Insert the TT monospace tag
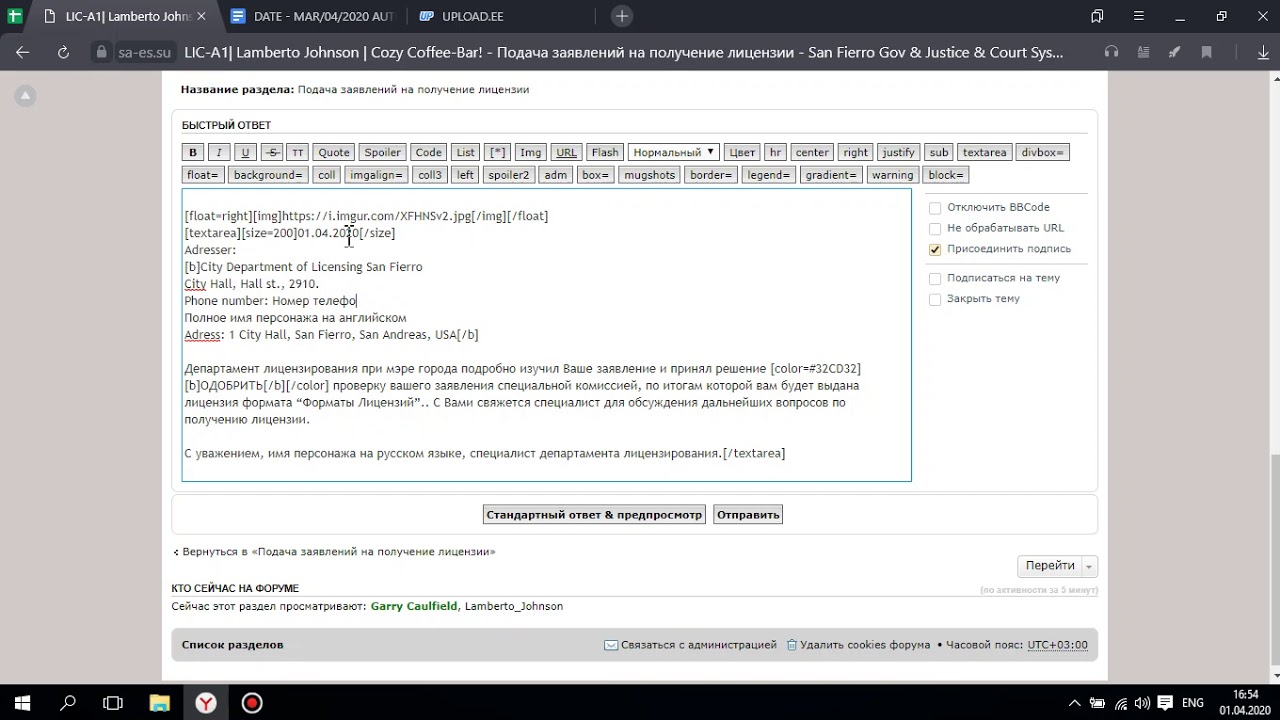Image resolution: width=1280 pixels, height=720 pixels. pos(297,152)
